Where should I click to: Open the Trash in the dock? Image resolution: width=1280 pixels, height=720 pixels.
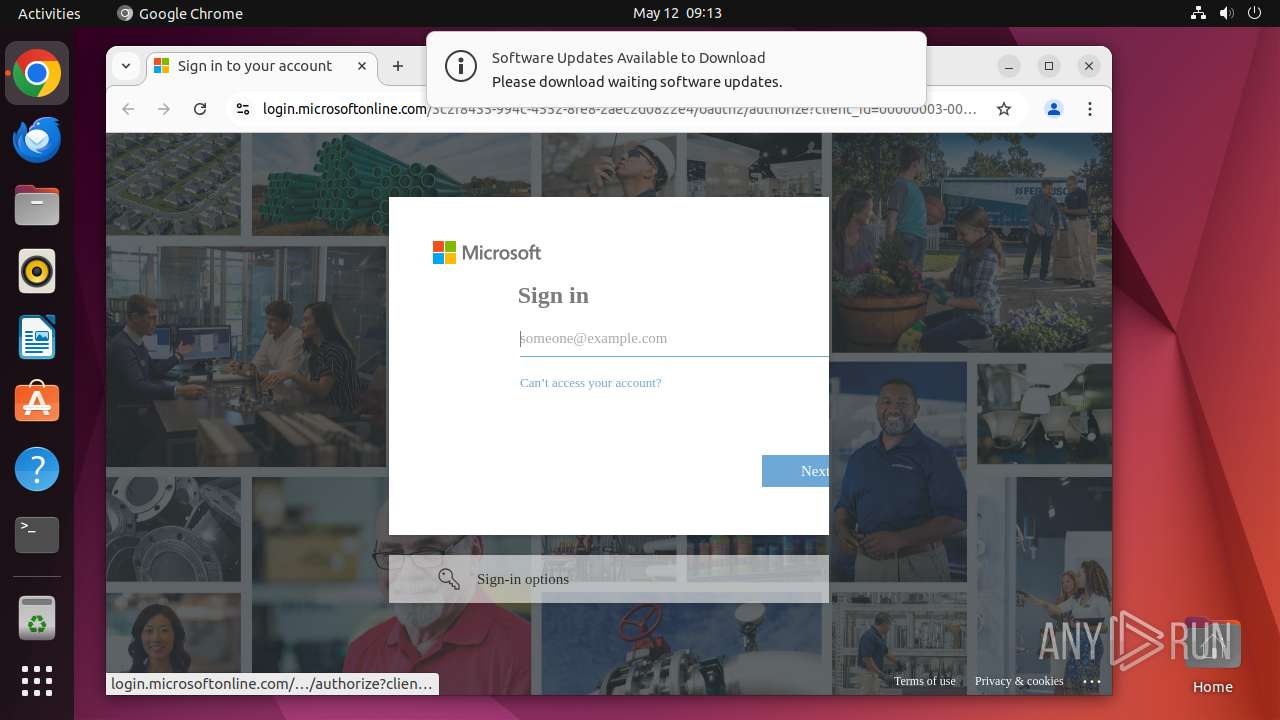click(x=37, y=618)
